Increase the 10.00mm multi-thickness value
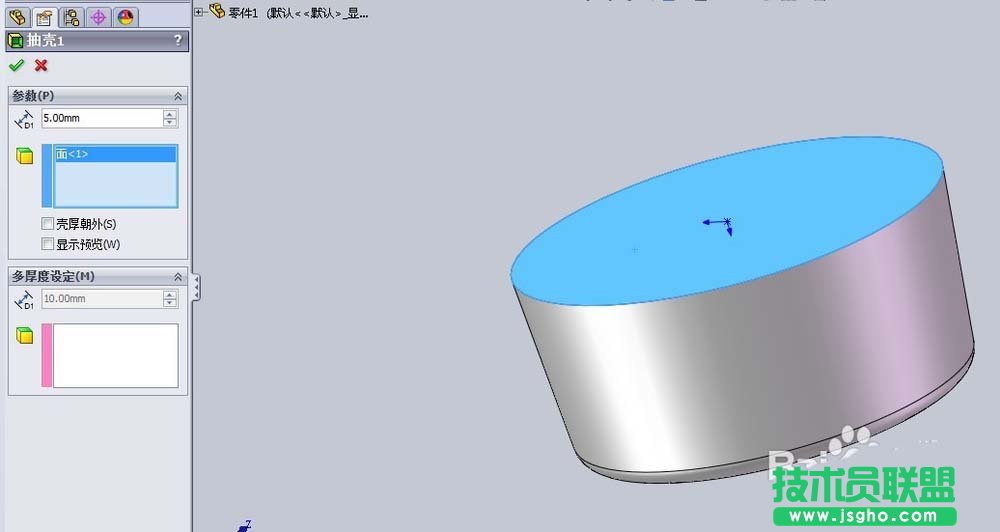 tap(170, 294)
